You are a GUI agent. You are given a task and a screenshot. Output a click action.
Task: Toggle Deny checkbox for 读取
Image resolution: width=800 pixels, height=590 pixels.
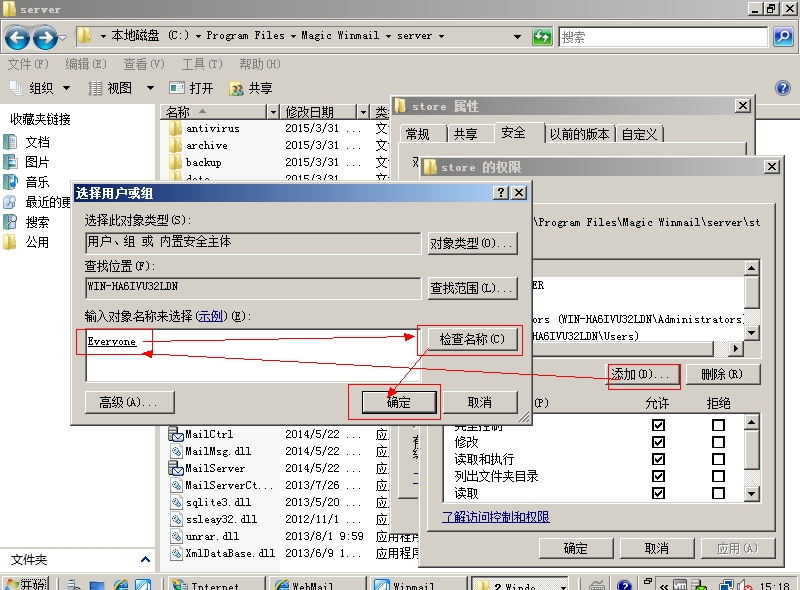coord(718,493)
